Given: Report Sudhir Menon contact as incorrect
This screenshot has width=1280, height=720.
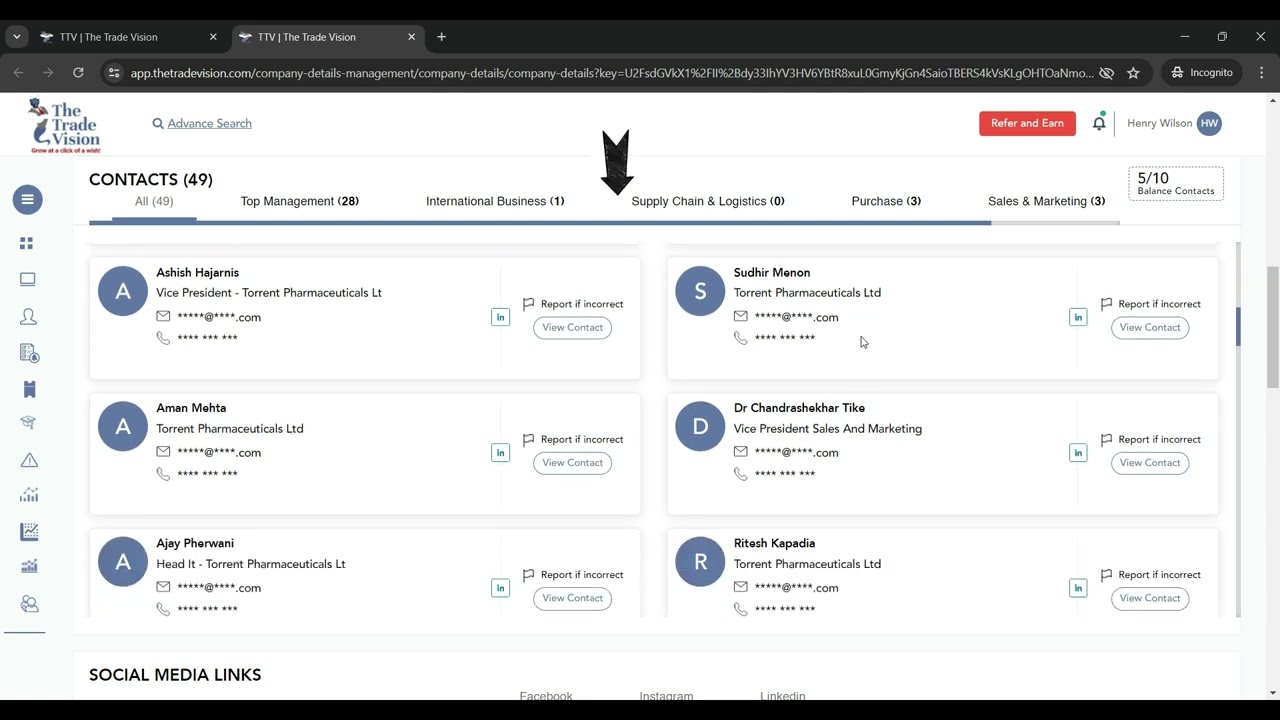Looking at the screenshot, I should (x=1151, y=304).
